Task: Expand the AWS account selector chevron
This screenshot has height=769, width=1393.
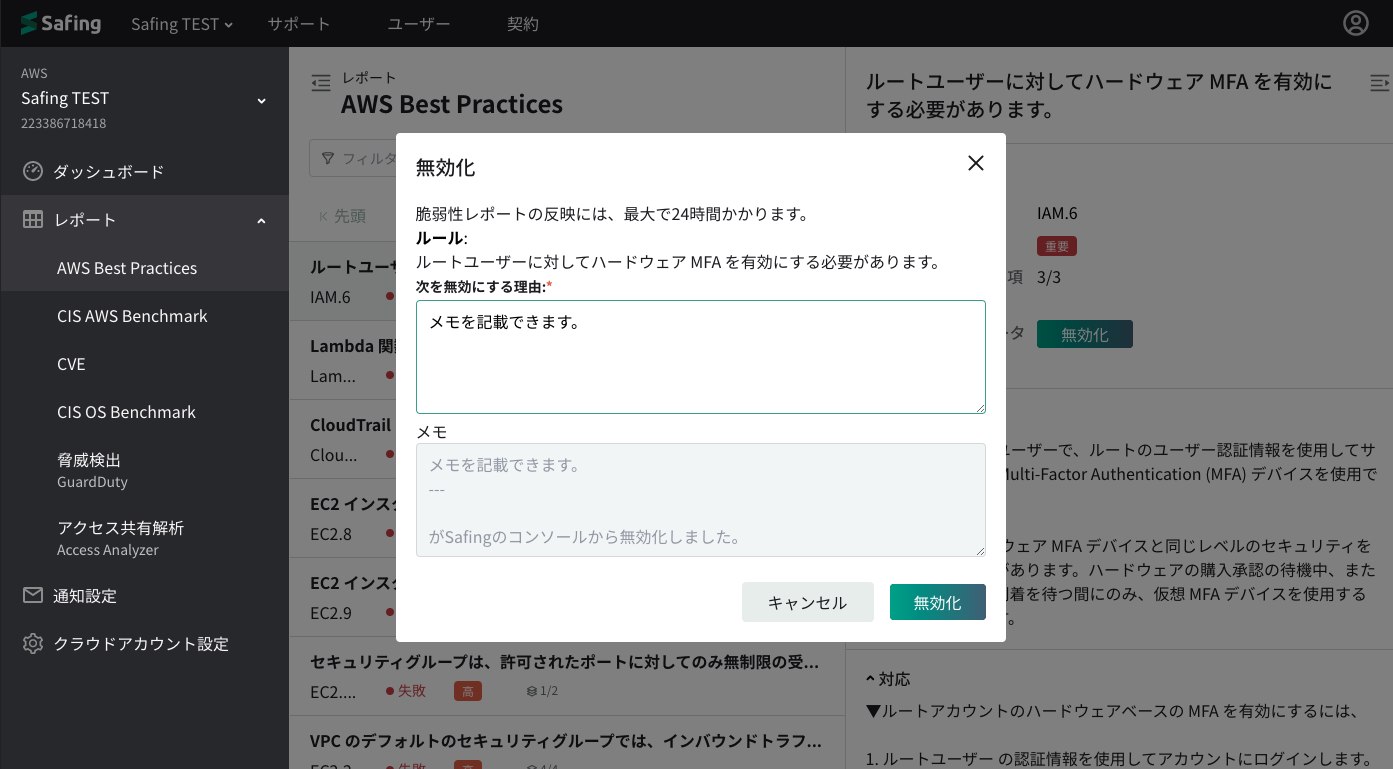Action: click(x=262, y=100)
